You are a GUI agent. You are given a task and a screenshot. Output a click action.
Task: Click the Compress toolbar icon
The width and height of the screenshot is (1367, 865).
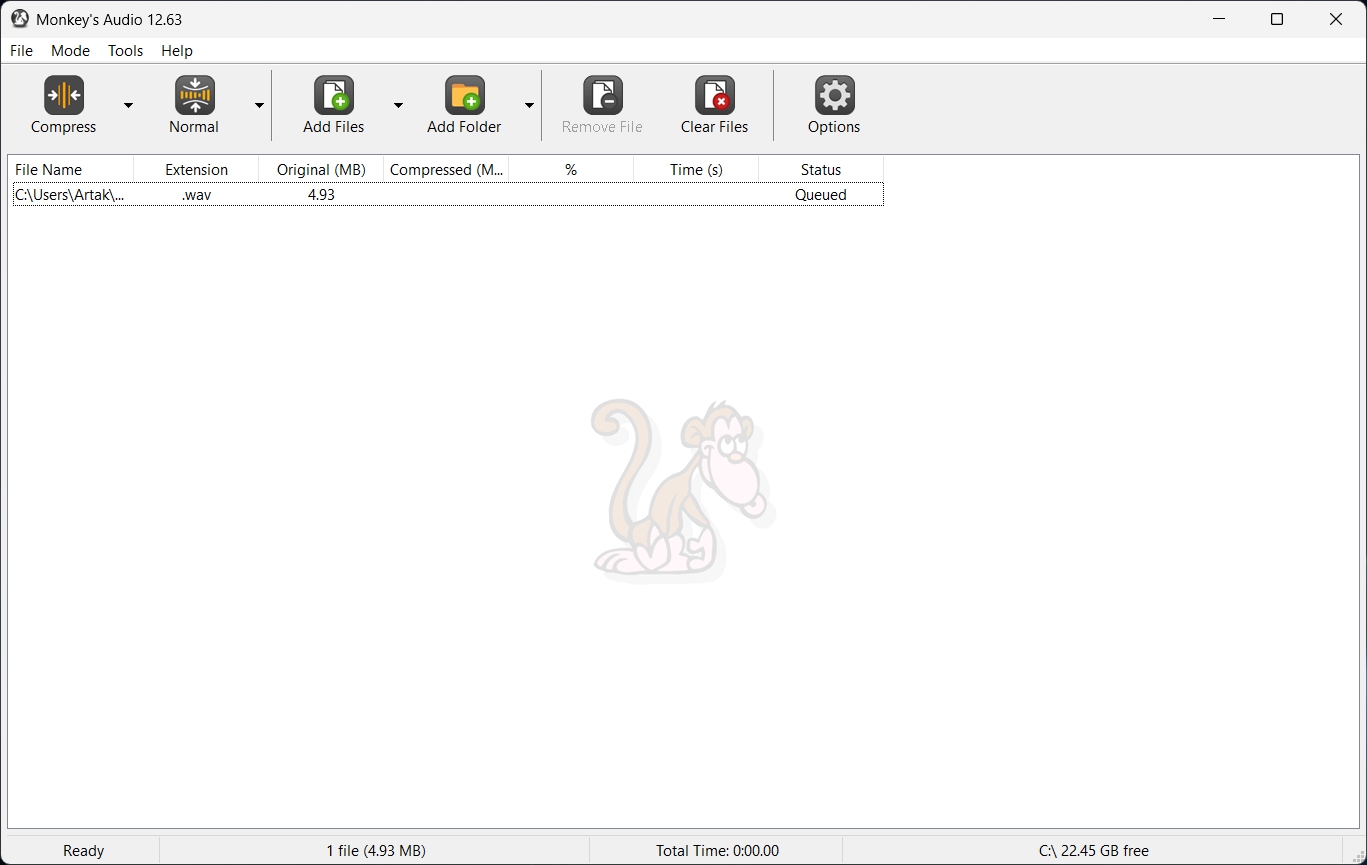(x=64, y=96)
